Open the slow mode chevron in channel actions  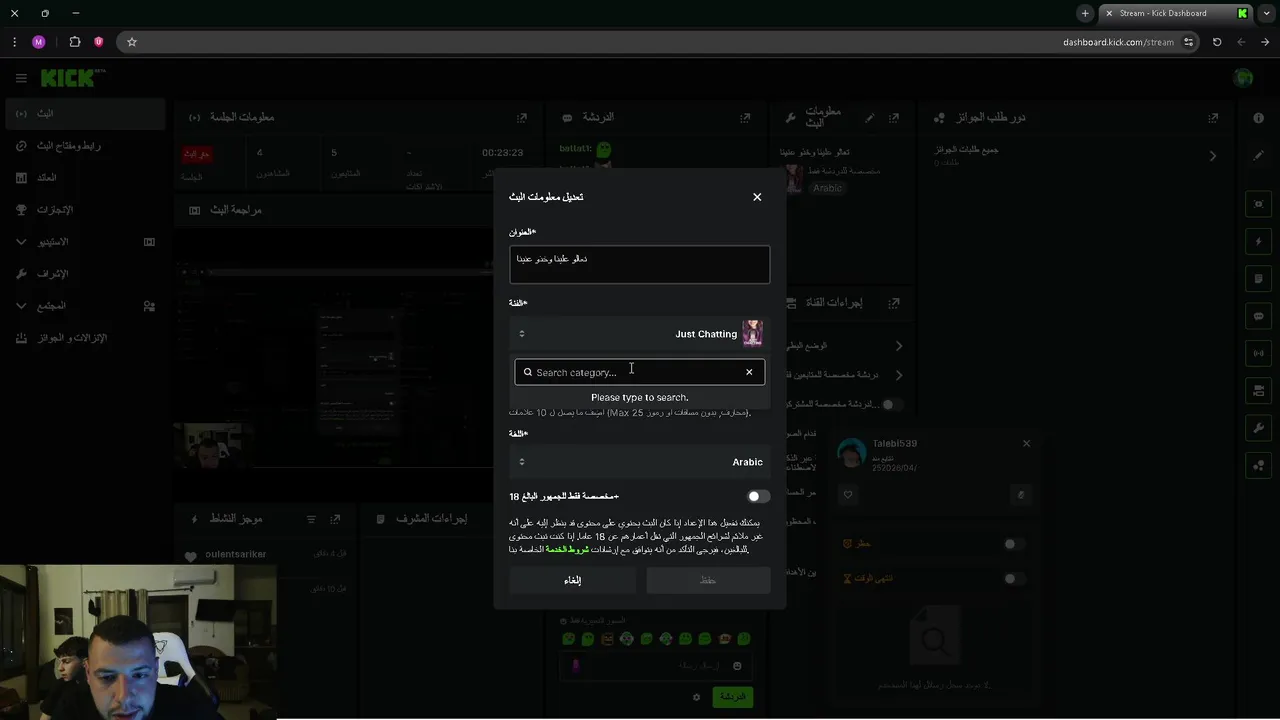[x=899, y=346]
